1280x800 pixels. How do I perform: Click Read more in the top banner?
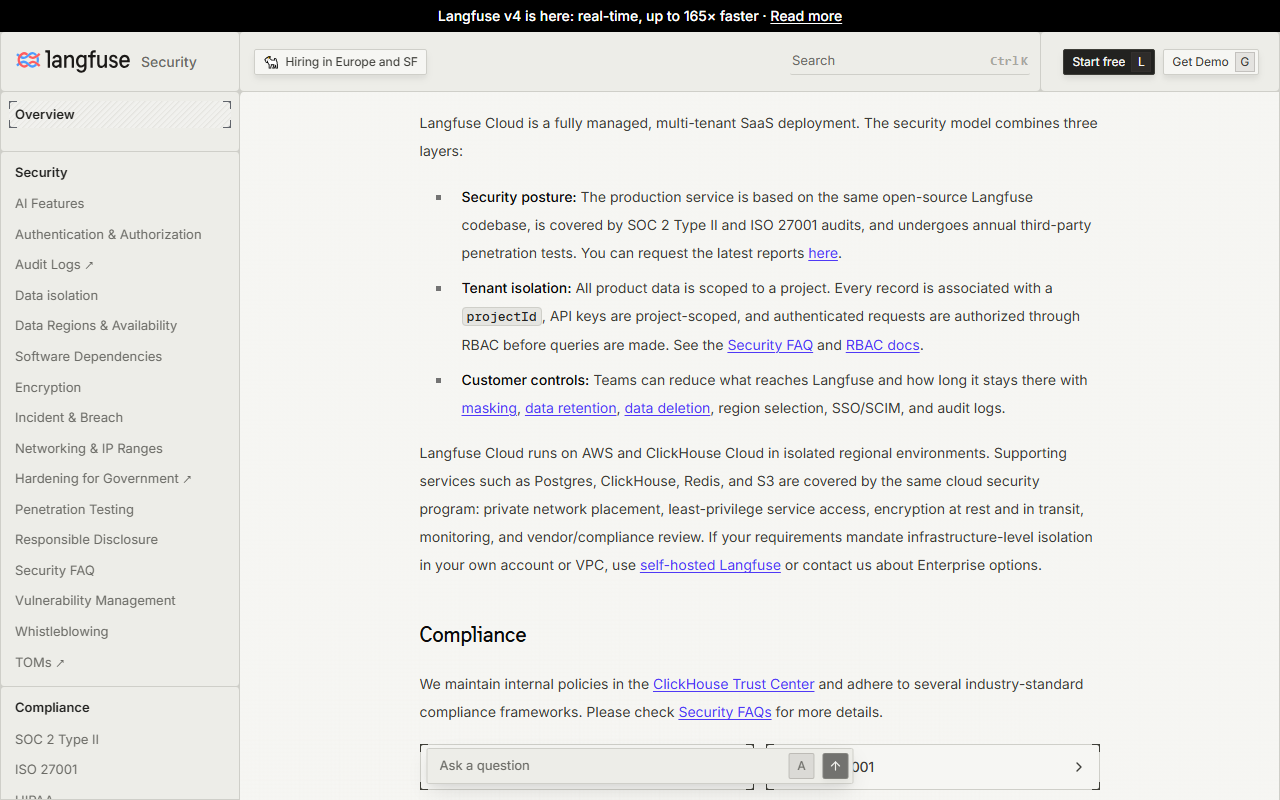tap(806, 16)
